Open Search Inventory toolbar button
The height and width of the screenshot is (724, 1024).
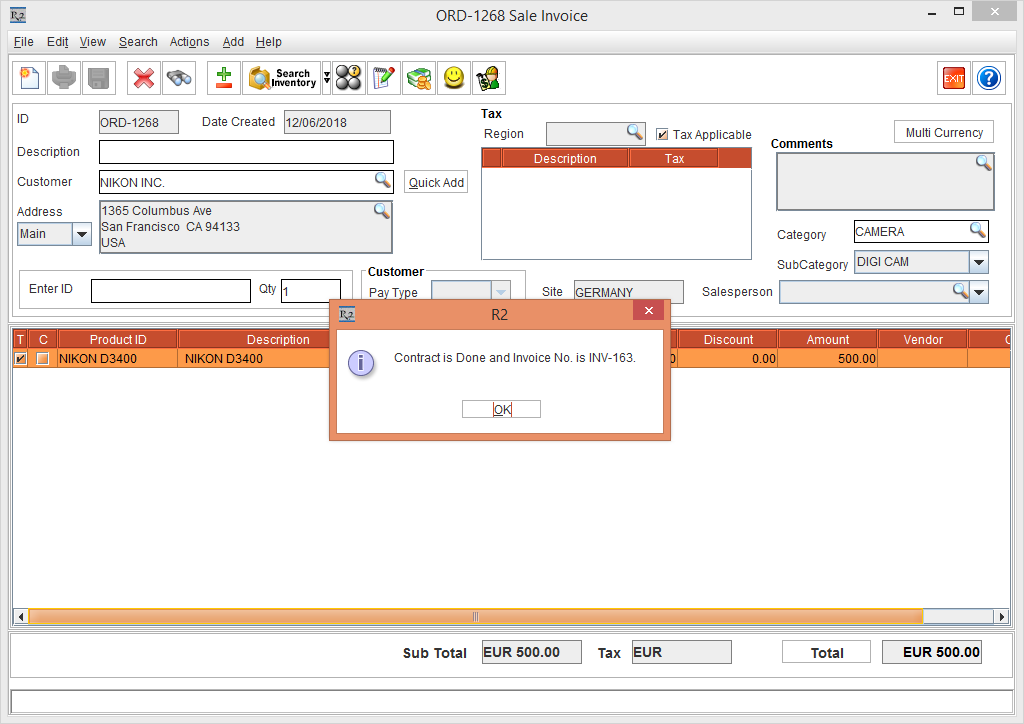[x=282, y=78]
